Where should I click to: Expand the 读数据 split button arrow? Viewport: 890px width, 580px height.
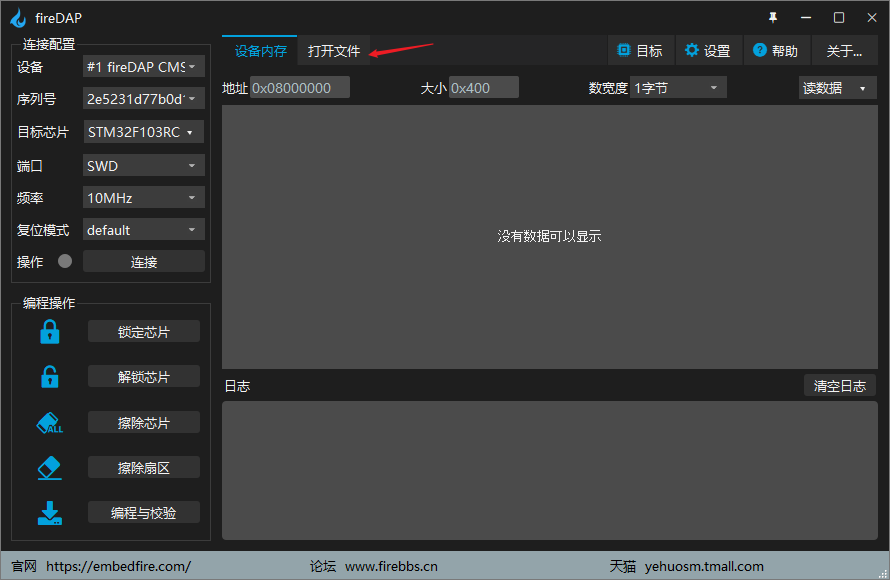(x=863, y=89)
